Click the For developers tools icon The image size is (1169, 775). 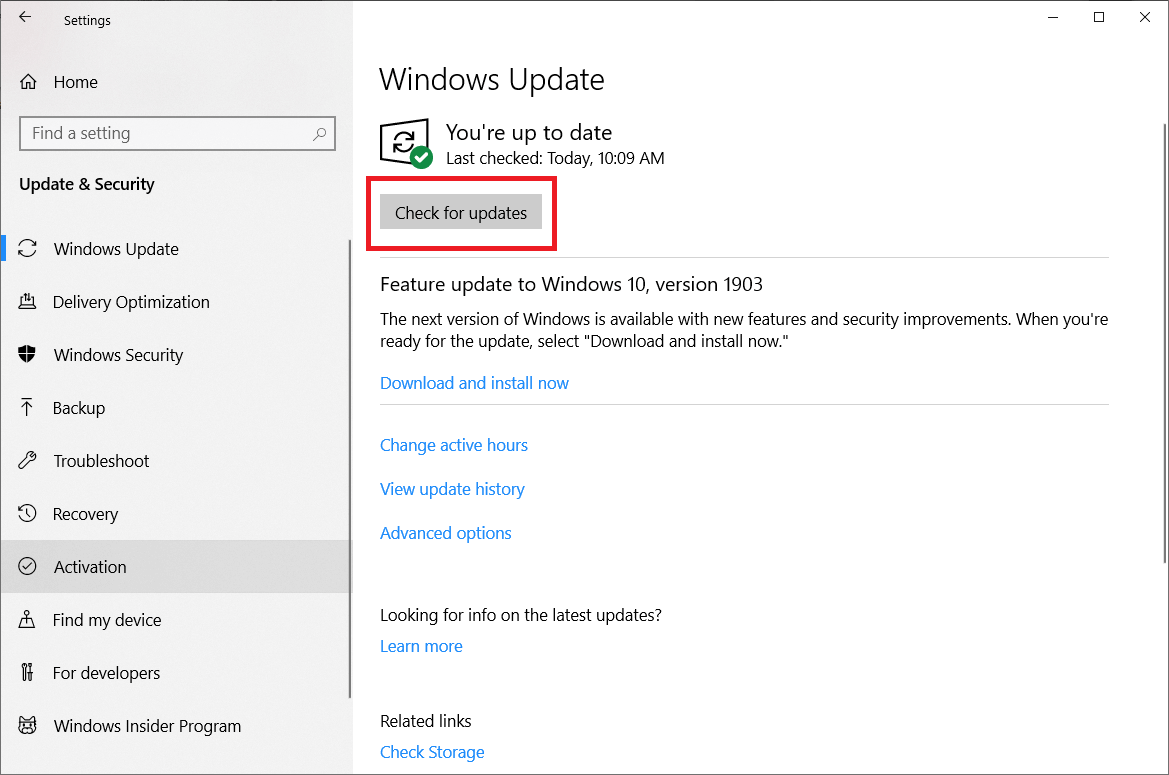(28, 672)
